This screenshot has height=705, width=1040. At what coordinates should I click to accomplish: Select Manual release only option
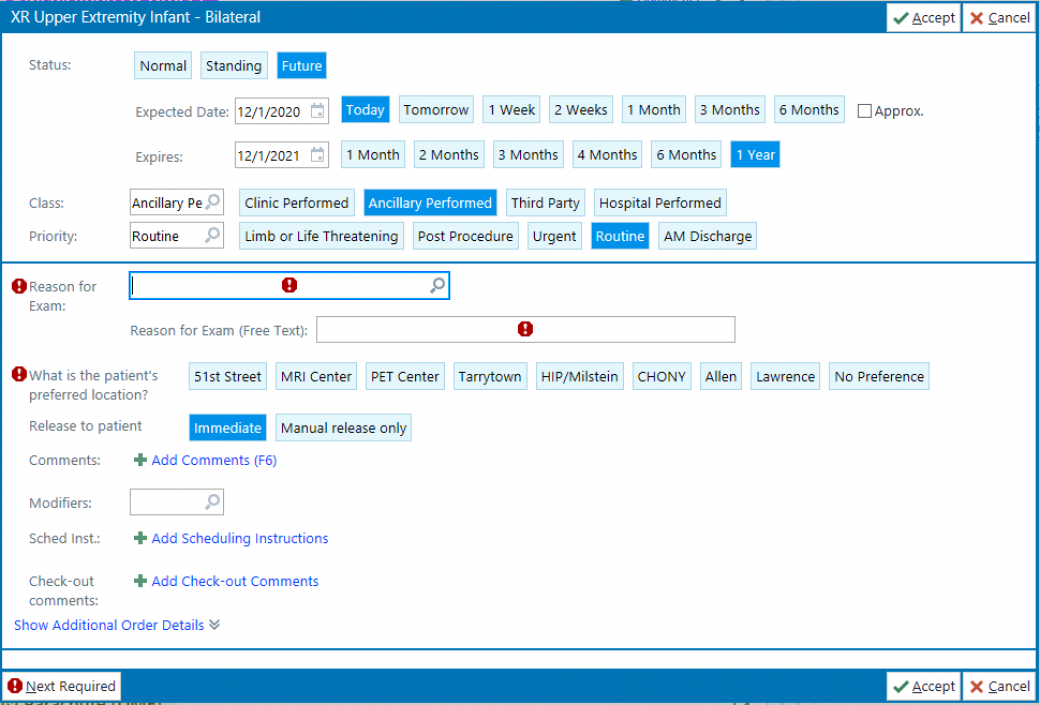343,428
